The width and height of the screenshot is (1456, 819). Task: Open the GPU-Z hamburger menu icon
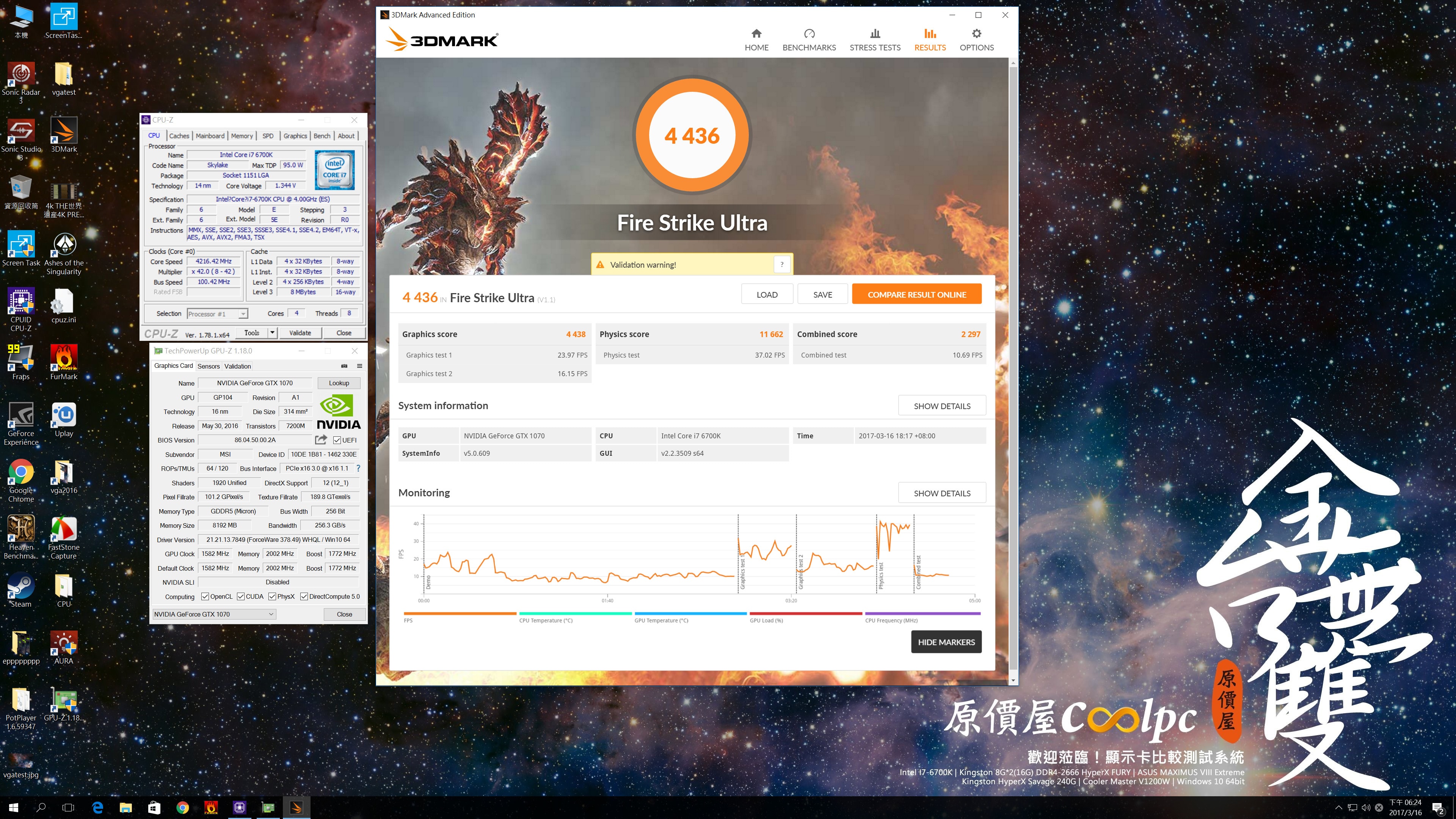click(x=359, y=366)
